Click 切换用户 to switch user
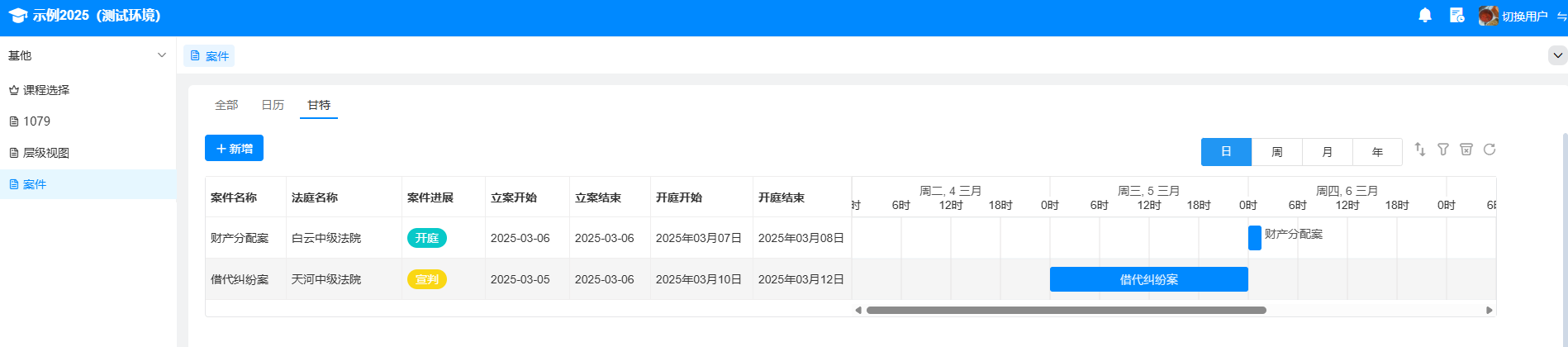Screen dimensions: 1568x347 [x=1524, y=17]
